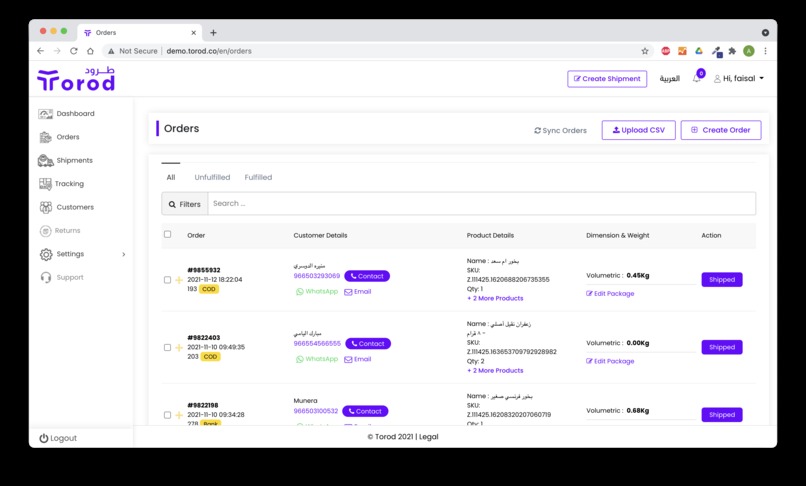Switch to the All orders tab
The height and width of the screenshot is (486, 806).
point(171,177)
